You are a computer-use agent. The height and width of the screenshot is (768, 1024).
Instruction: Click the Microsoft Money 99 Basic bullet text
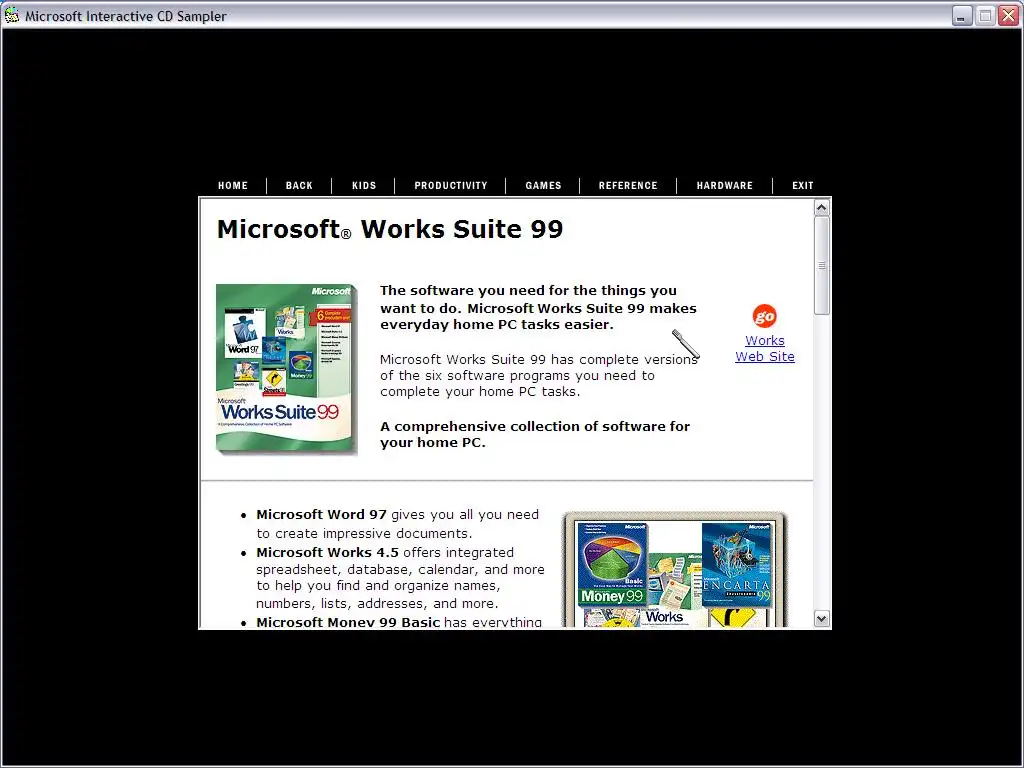(398, 622)
